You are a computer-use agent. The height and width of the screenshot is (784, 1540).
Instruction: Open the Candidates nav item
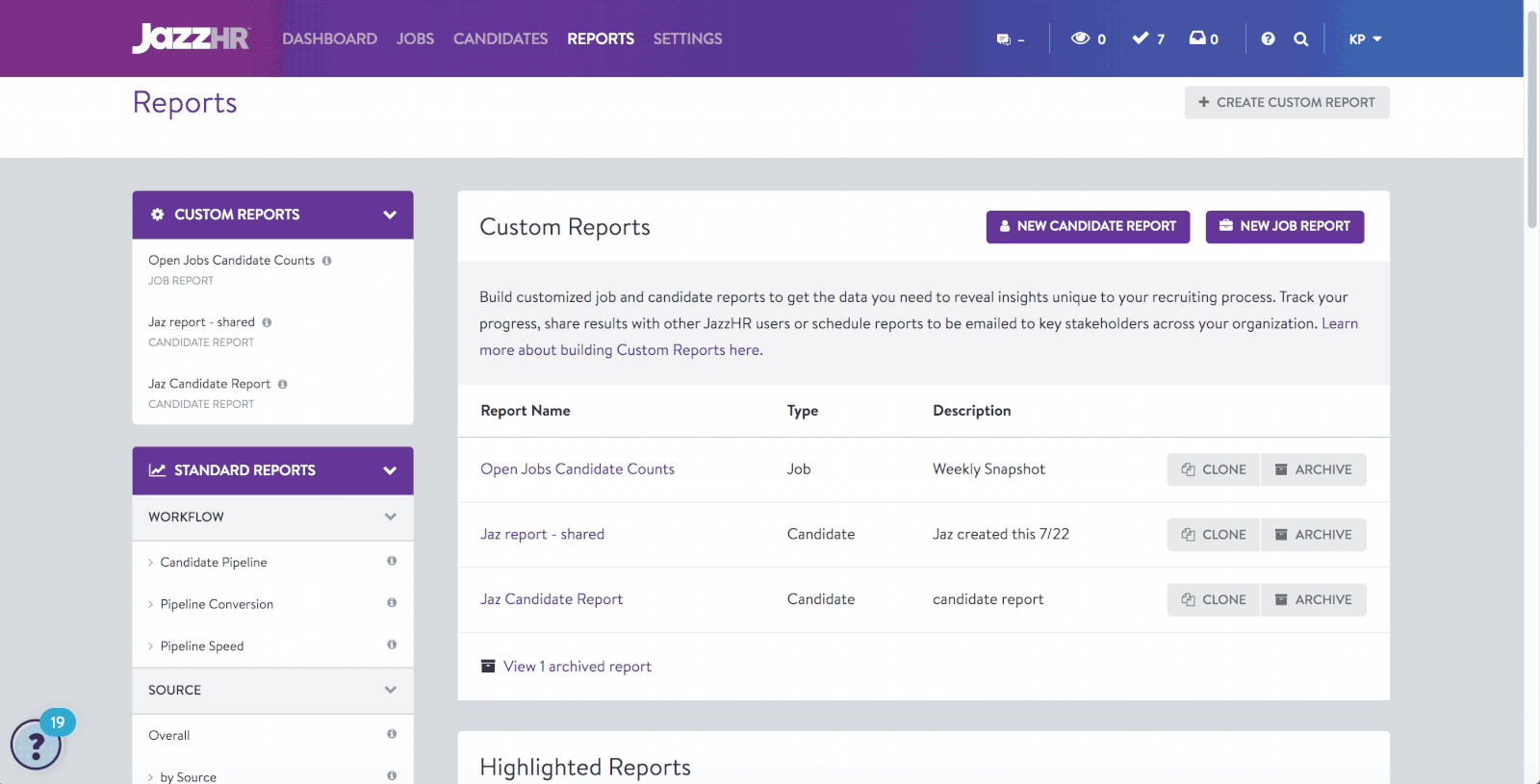pyautogui.click(x=500, y=38)
